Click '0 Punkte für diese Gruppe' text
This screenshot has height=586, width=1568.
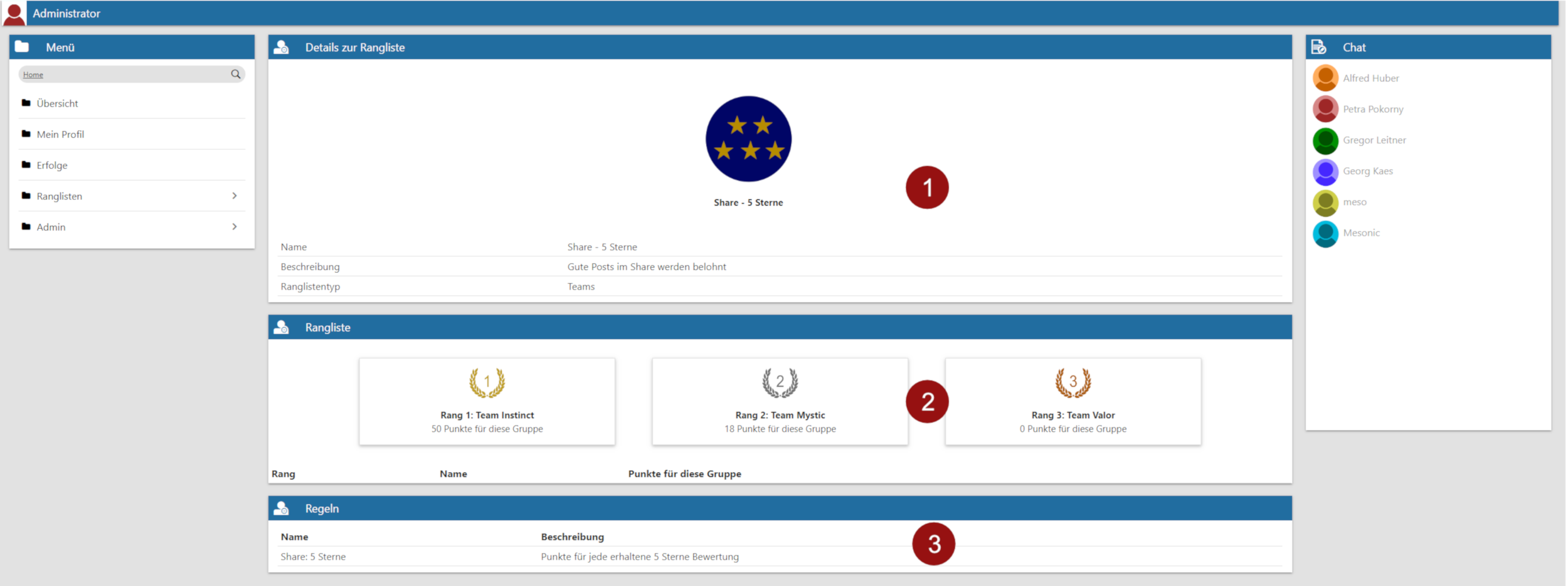(1073, 429)
